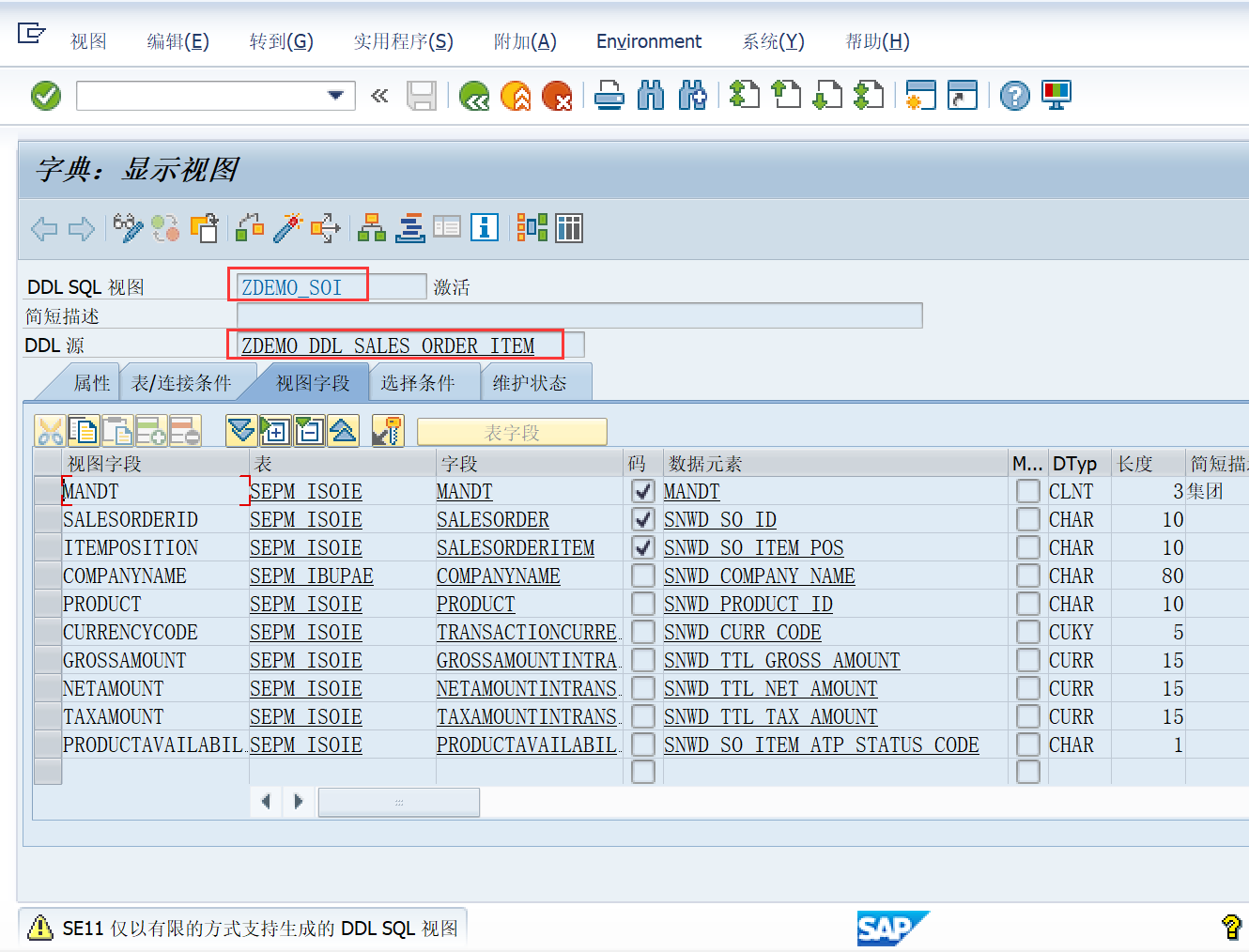The image size is (1249, 952).
Task: Click the Contents table grid icon
Action: pyautogui.click(x=569, y=228)
